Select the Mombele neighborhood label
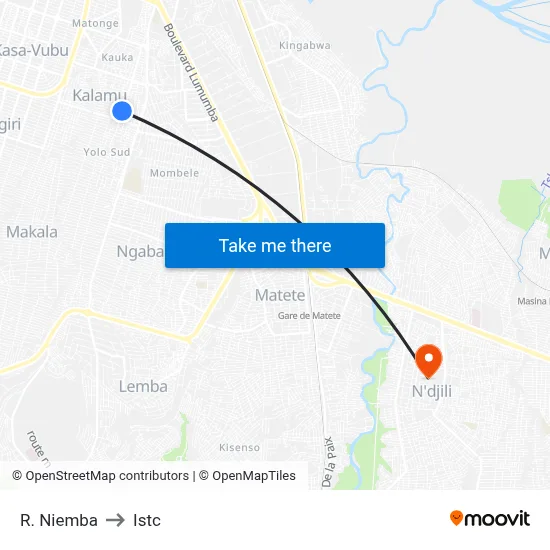 pyautogui.click(x=174, y=173)
